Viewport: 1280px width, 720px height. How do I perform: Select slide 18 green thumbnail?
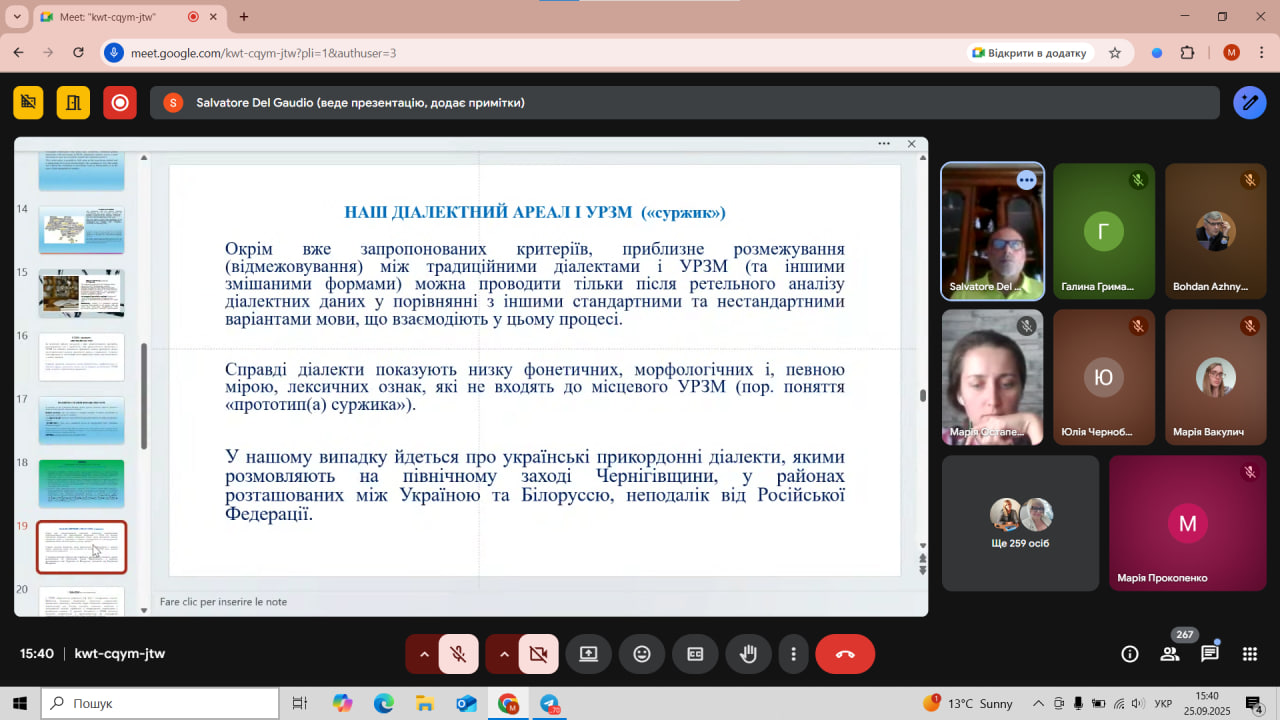81,484
